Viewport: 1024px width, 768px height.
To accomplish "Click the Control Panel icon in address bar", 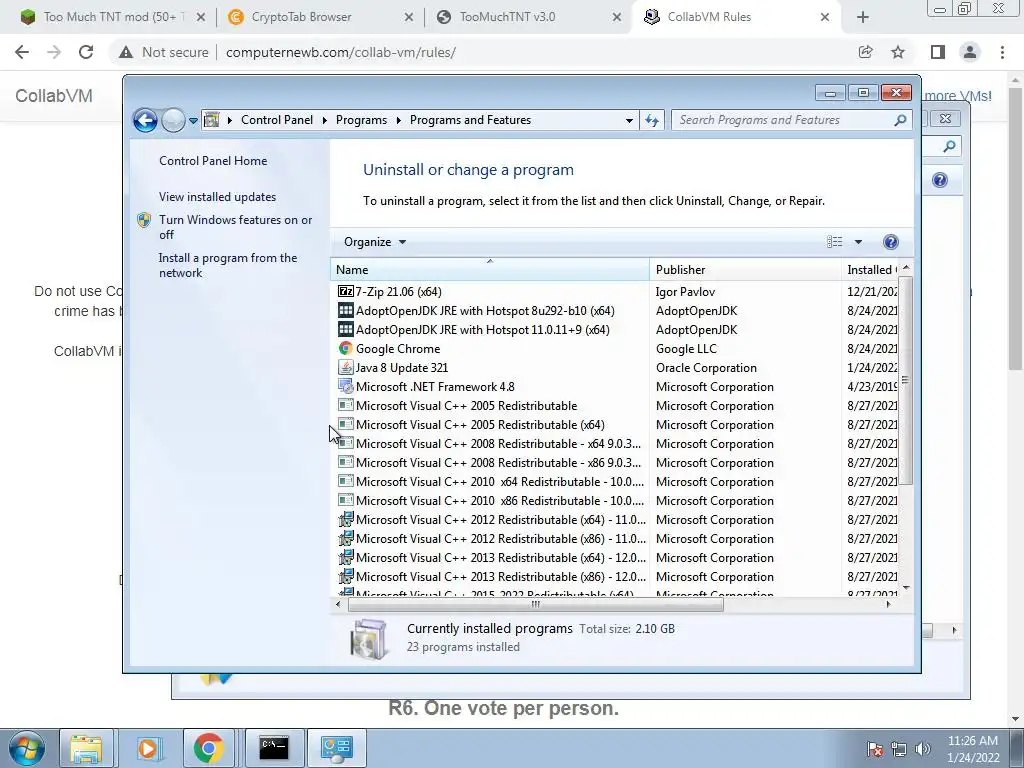I will (x=212, y=120).
